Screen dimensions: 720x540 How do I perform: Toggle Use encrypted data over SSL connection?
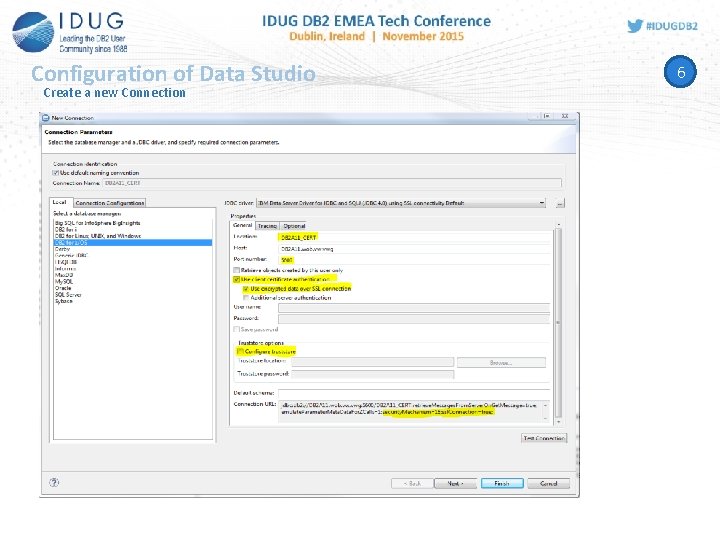pos(246,289)
